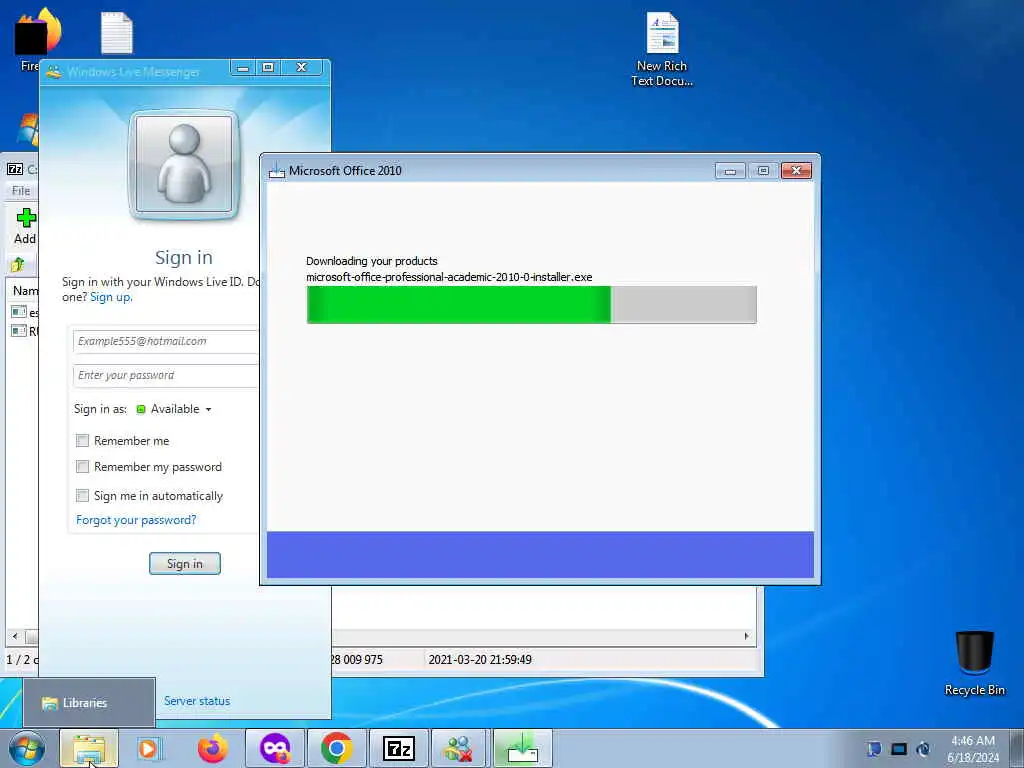Viewport: 1024px width, 768px height.
Task: Click 'Downloading your products' text
Action: pos(372,261)
